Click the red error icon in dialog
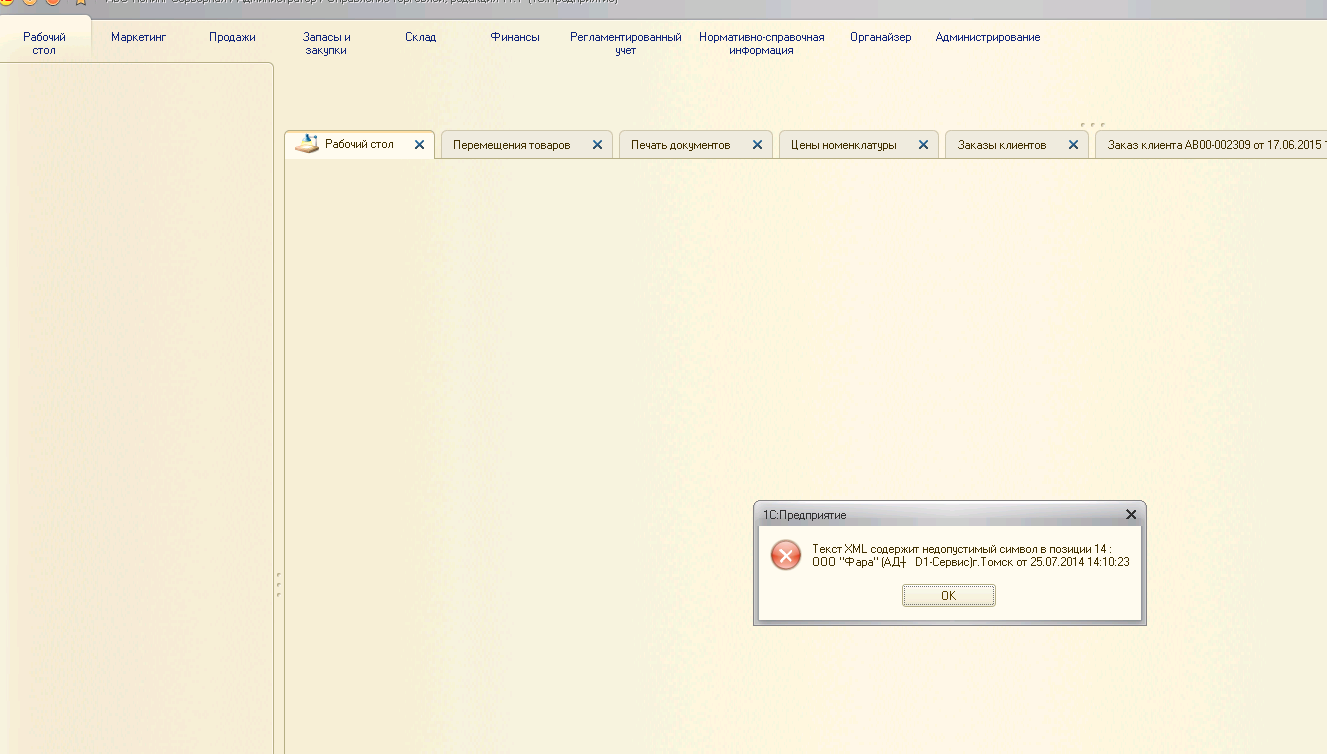 786,555
